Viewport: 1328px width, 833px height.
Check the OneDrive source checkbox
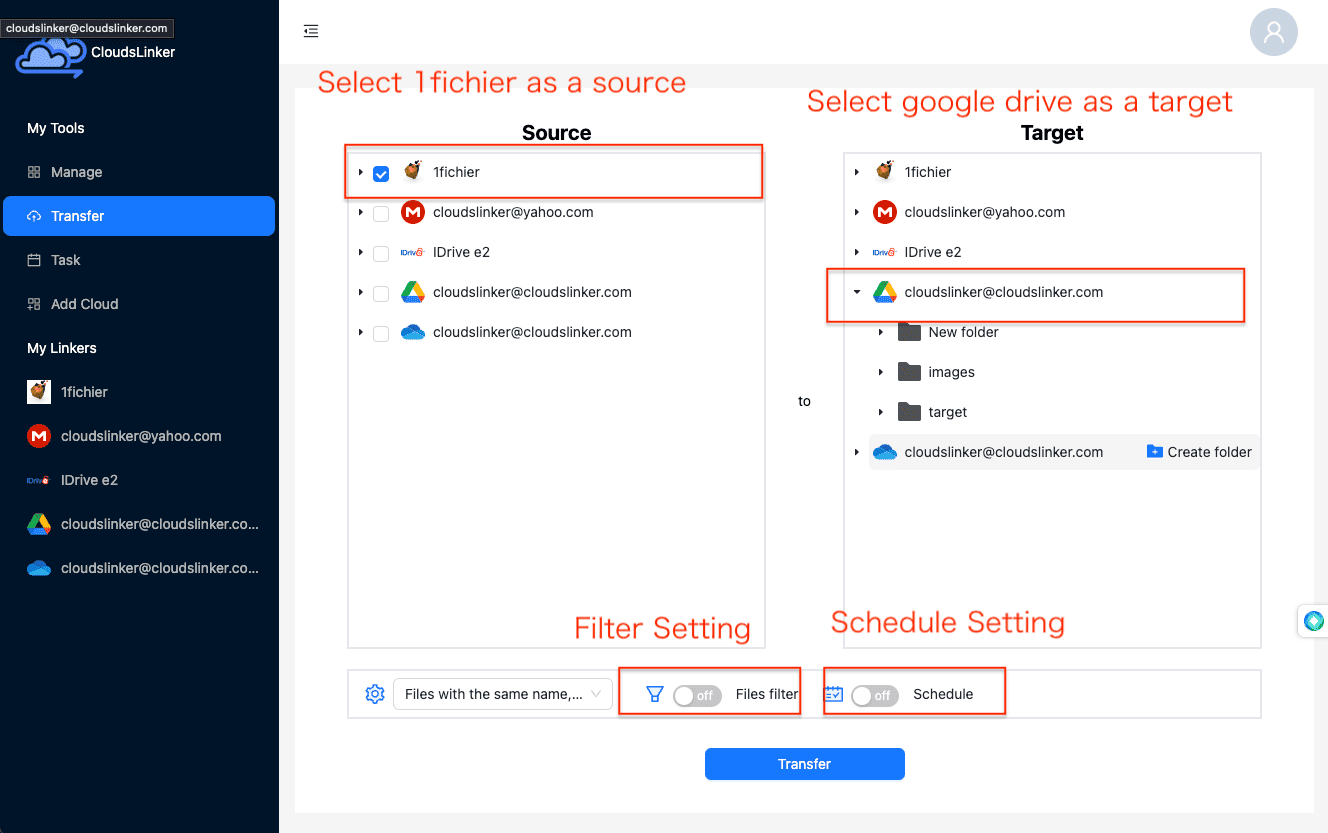381,333
